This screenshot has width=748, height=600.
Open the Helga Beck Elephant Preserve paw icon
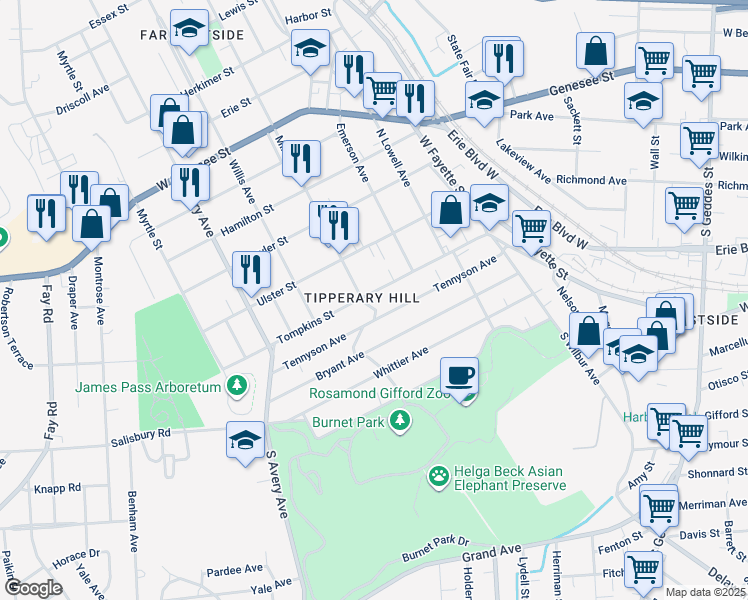click(438, 473)
